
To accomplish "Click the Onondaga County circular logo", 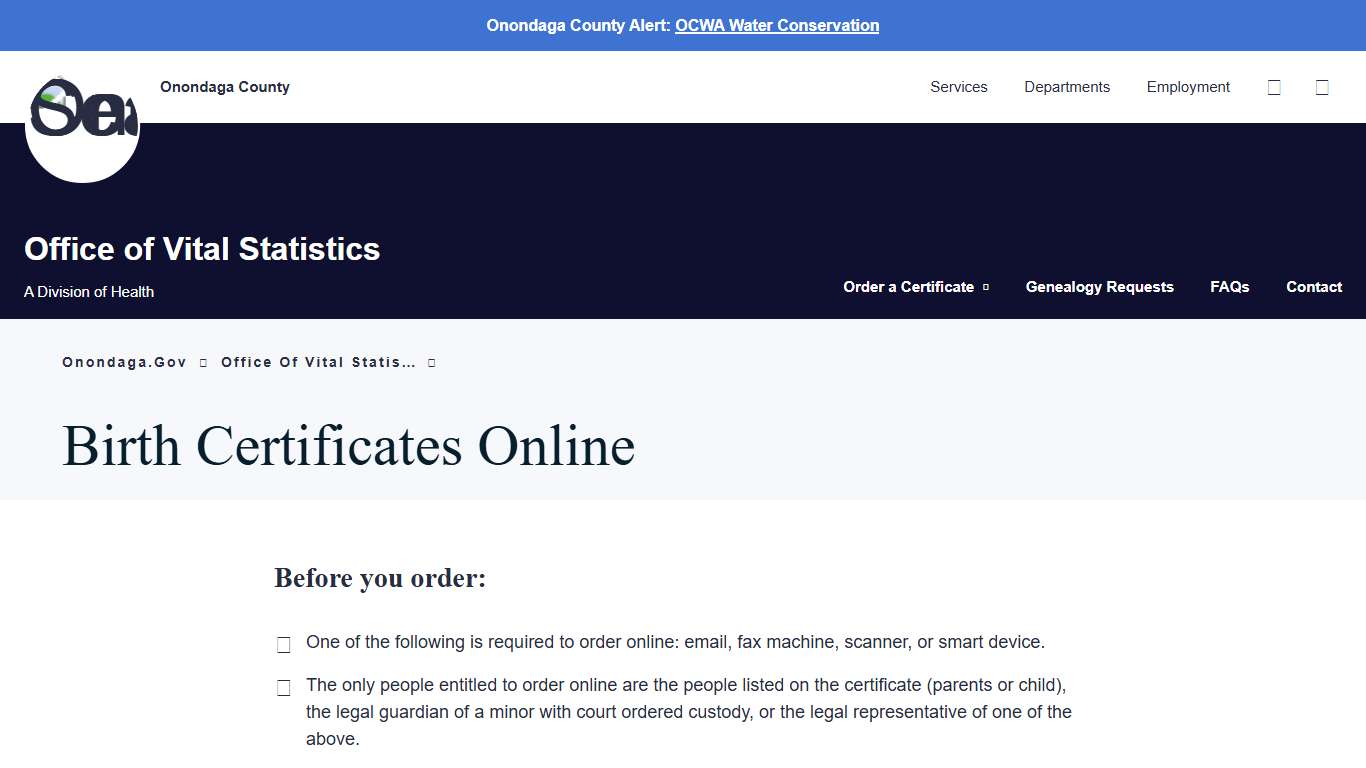I will (82, 124).
